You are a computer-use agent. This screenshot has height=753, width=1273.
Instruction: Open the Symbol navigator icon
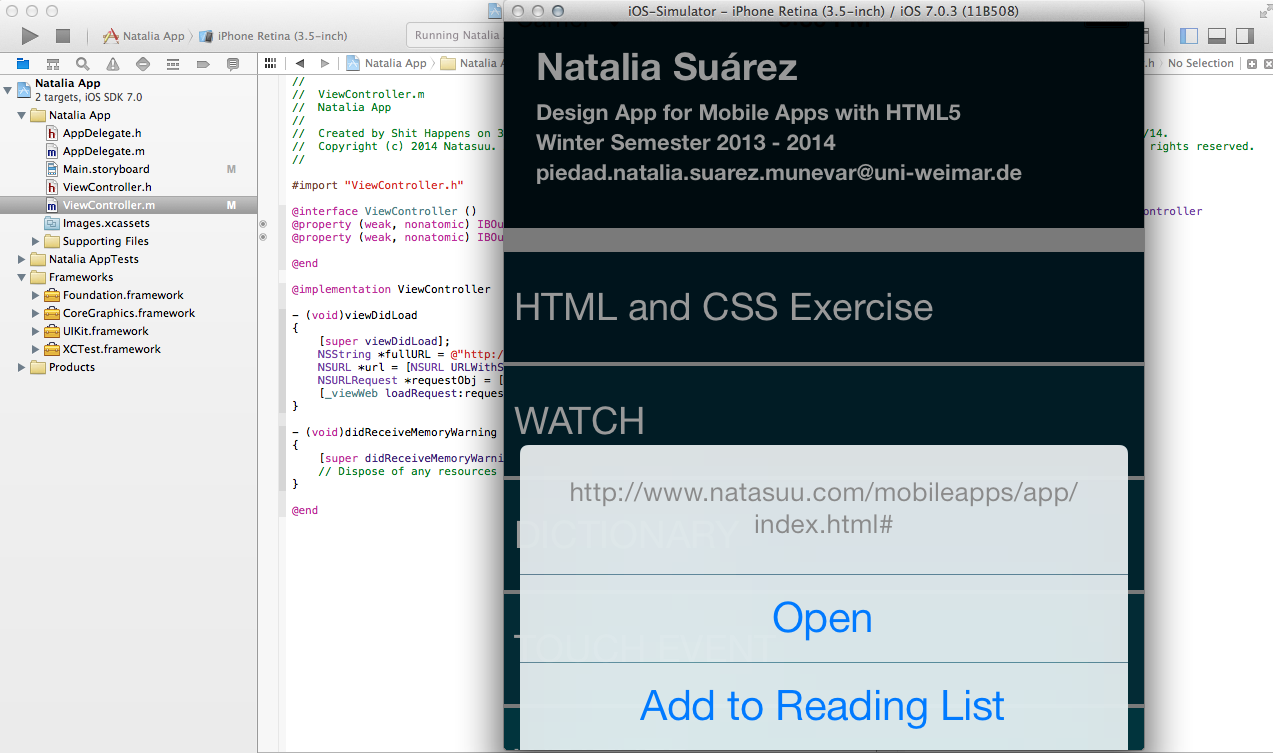point(52,64)
